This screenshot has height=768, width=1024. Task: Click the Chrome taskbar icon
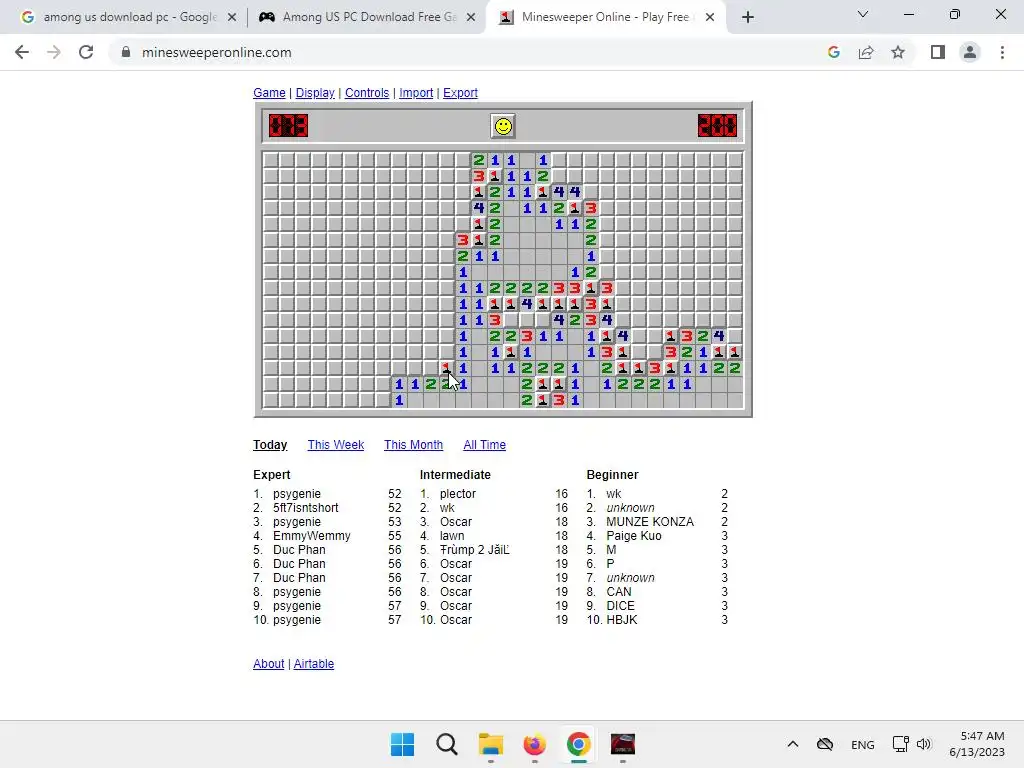(x=579, y=744)
